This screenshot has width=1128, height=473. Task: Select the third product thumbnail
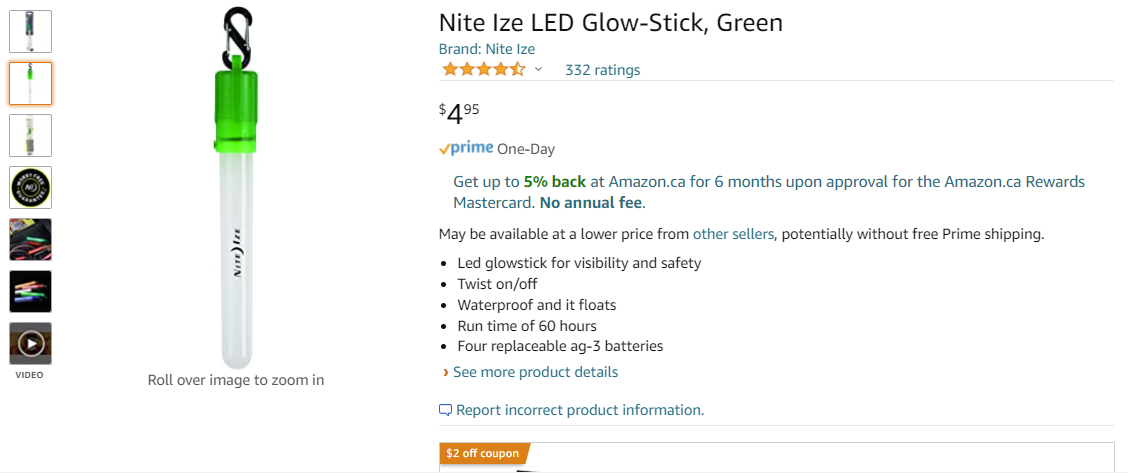coord(31,135)
